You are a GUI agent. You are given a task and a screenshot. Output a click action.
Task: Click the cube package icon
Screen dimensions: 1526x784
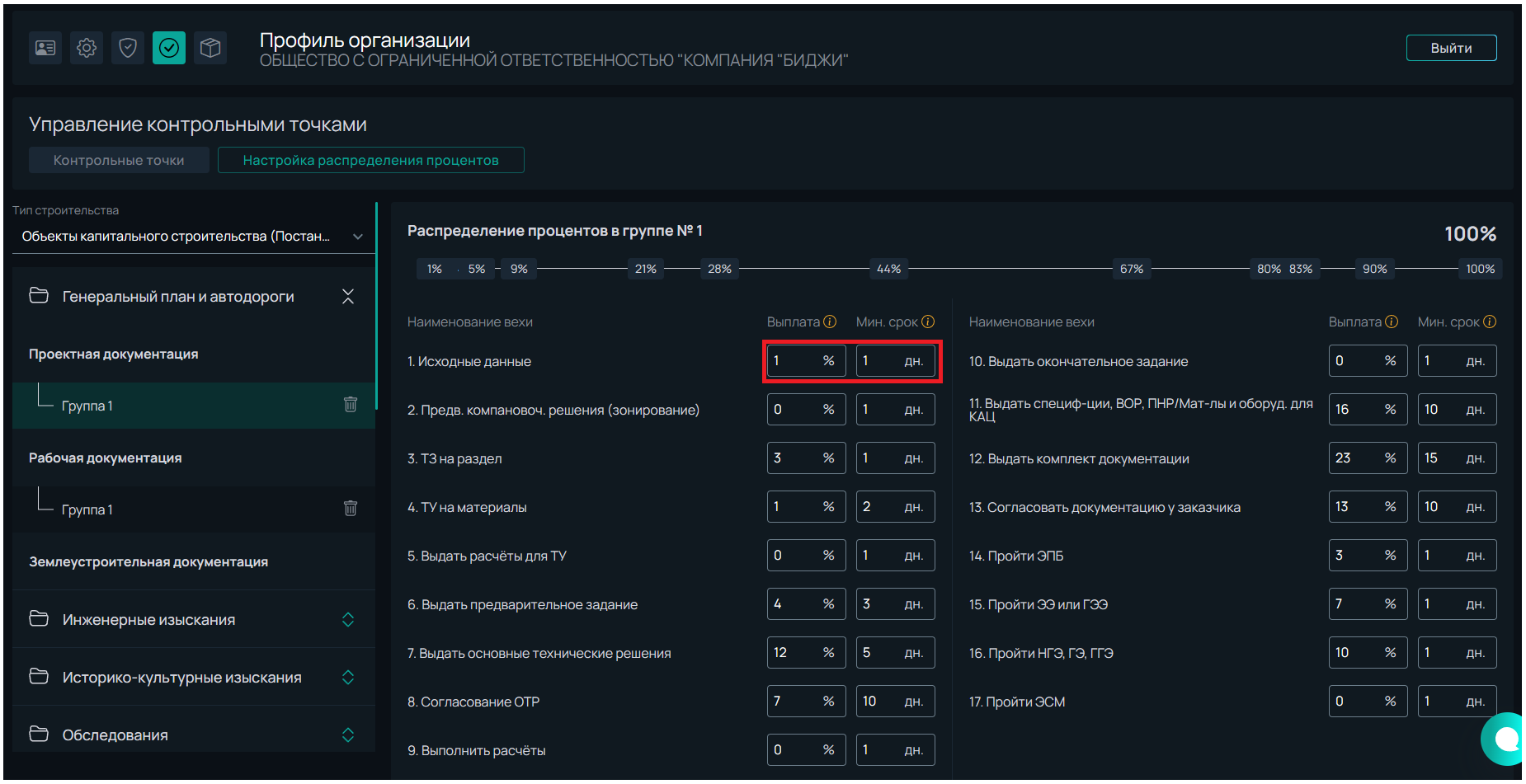[x=210, y=49]
